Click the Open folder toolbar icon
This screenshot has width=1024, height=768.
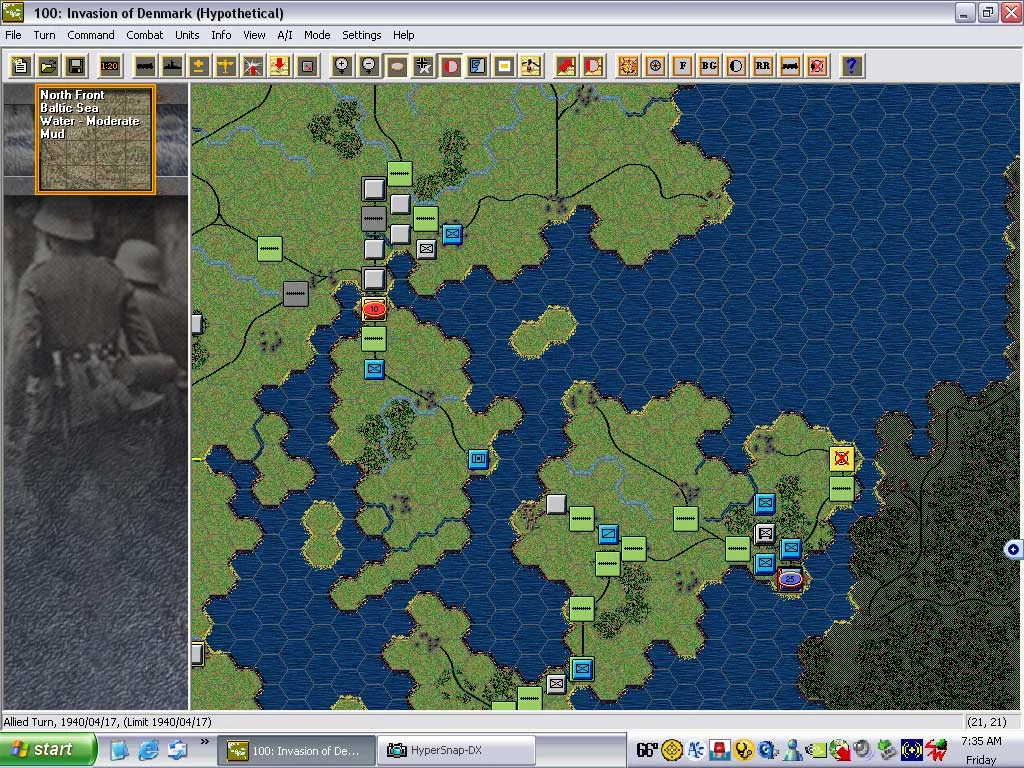(48, 66)
